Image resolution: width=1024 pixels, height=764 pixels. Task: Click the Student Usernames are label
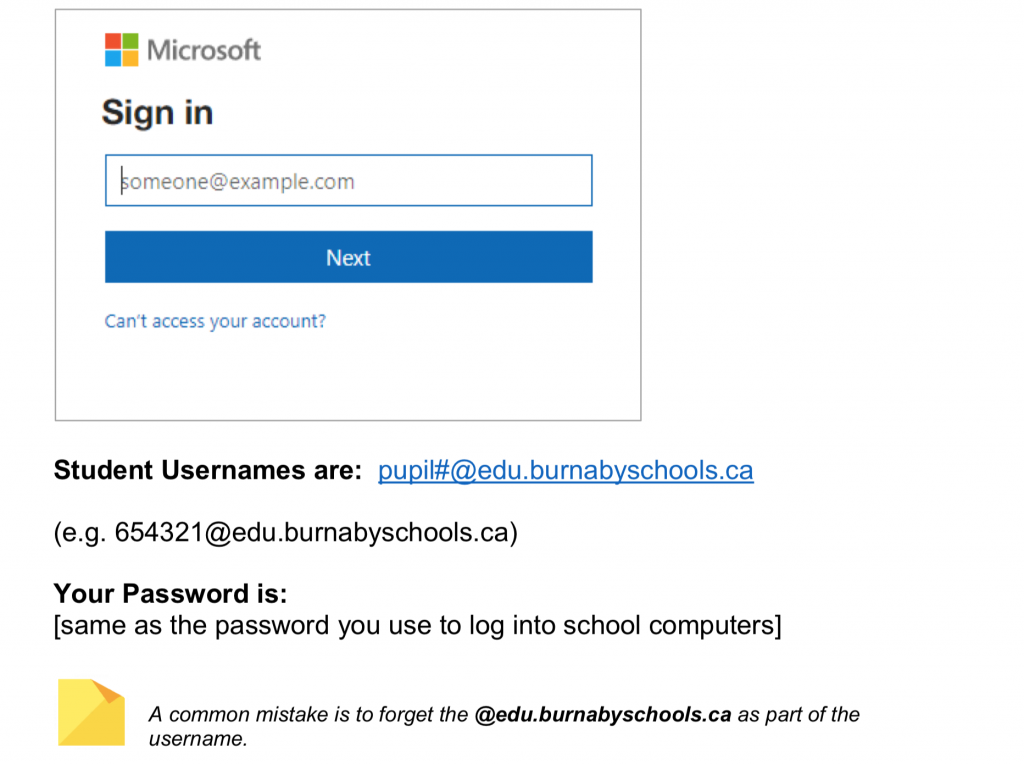point(207,470)
